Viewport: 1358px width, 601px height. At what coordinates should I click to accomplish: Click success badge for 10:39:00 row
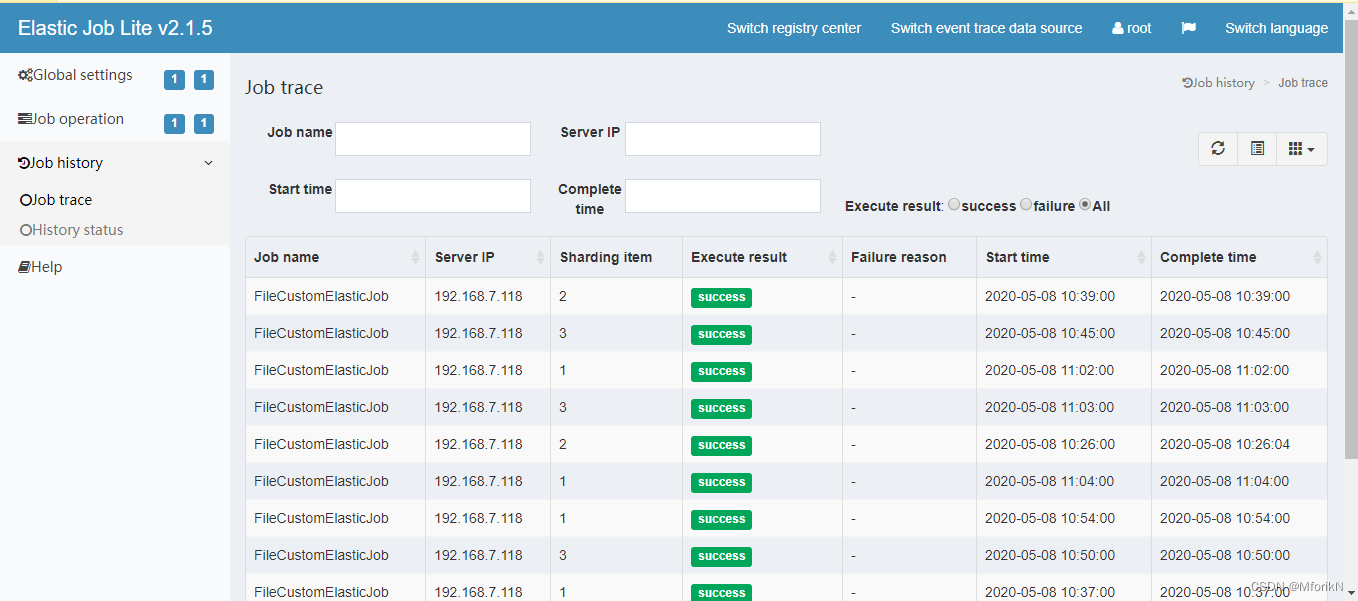[721, 297]
